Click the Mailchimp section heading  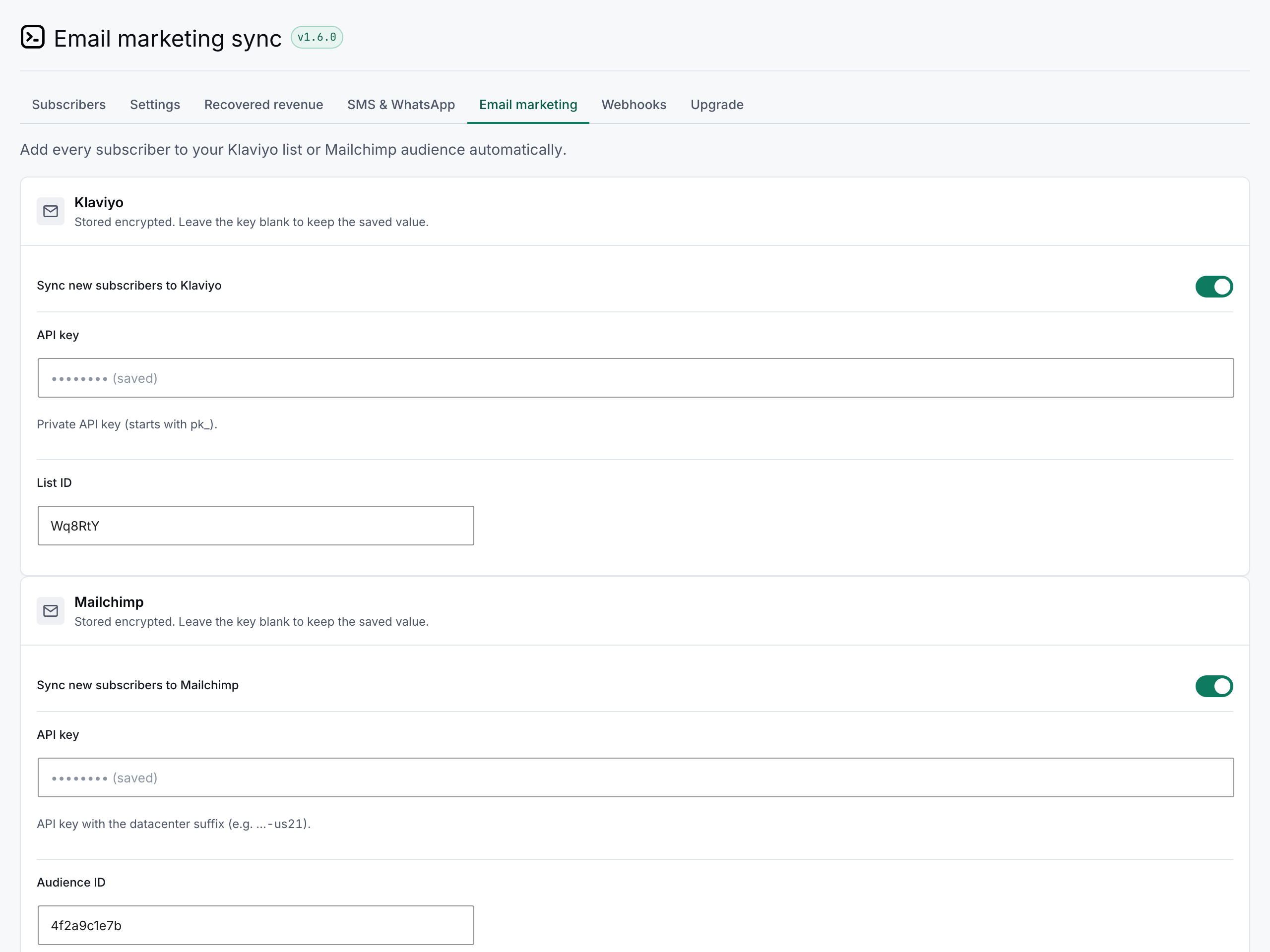click(x=109, y=602)
